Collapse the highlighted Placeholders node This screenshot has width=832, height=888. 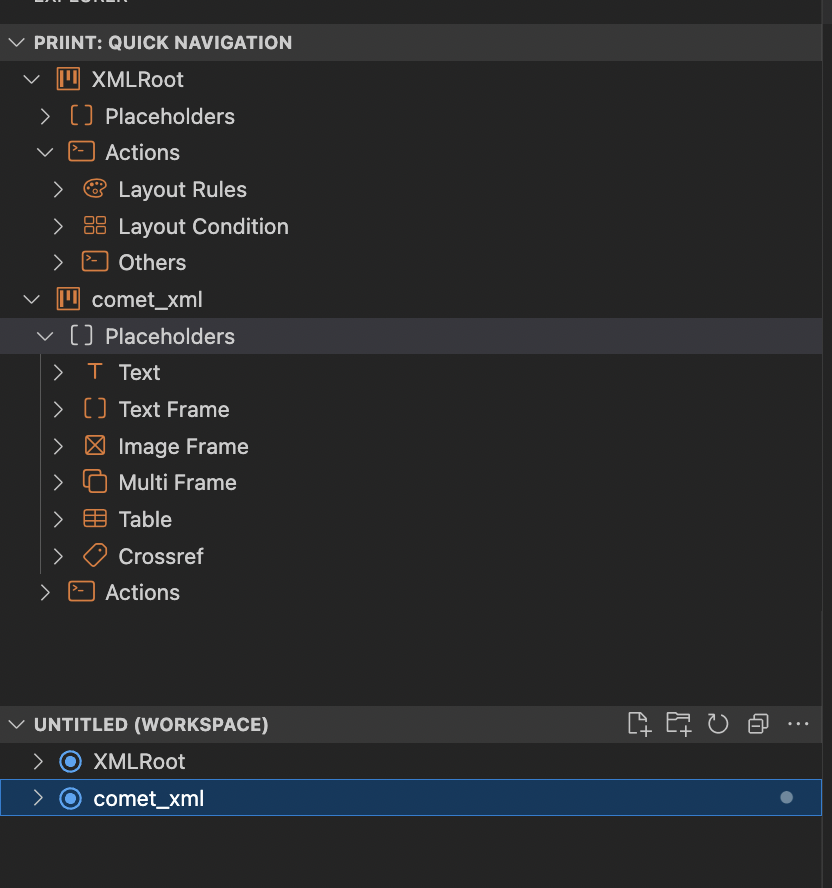coord(45,336)
